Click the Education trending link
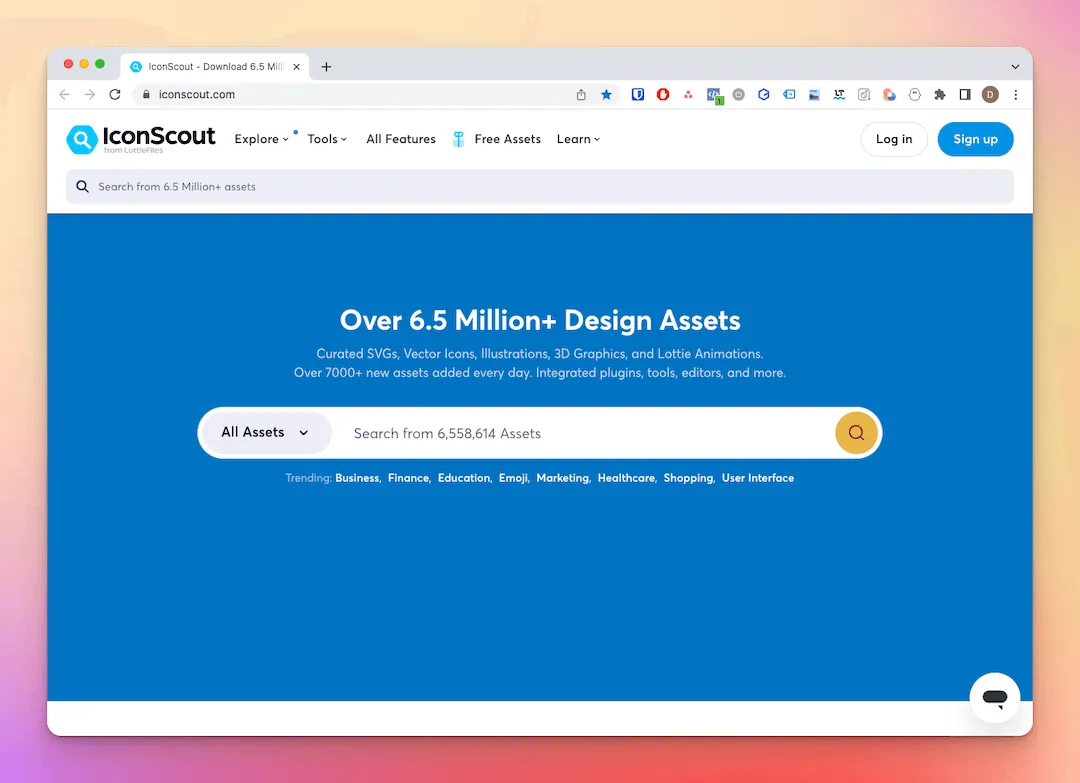This screenshot has height=783, width=1080. (x=464, y=478)
